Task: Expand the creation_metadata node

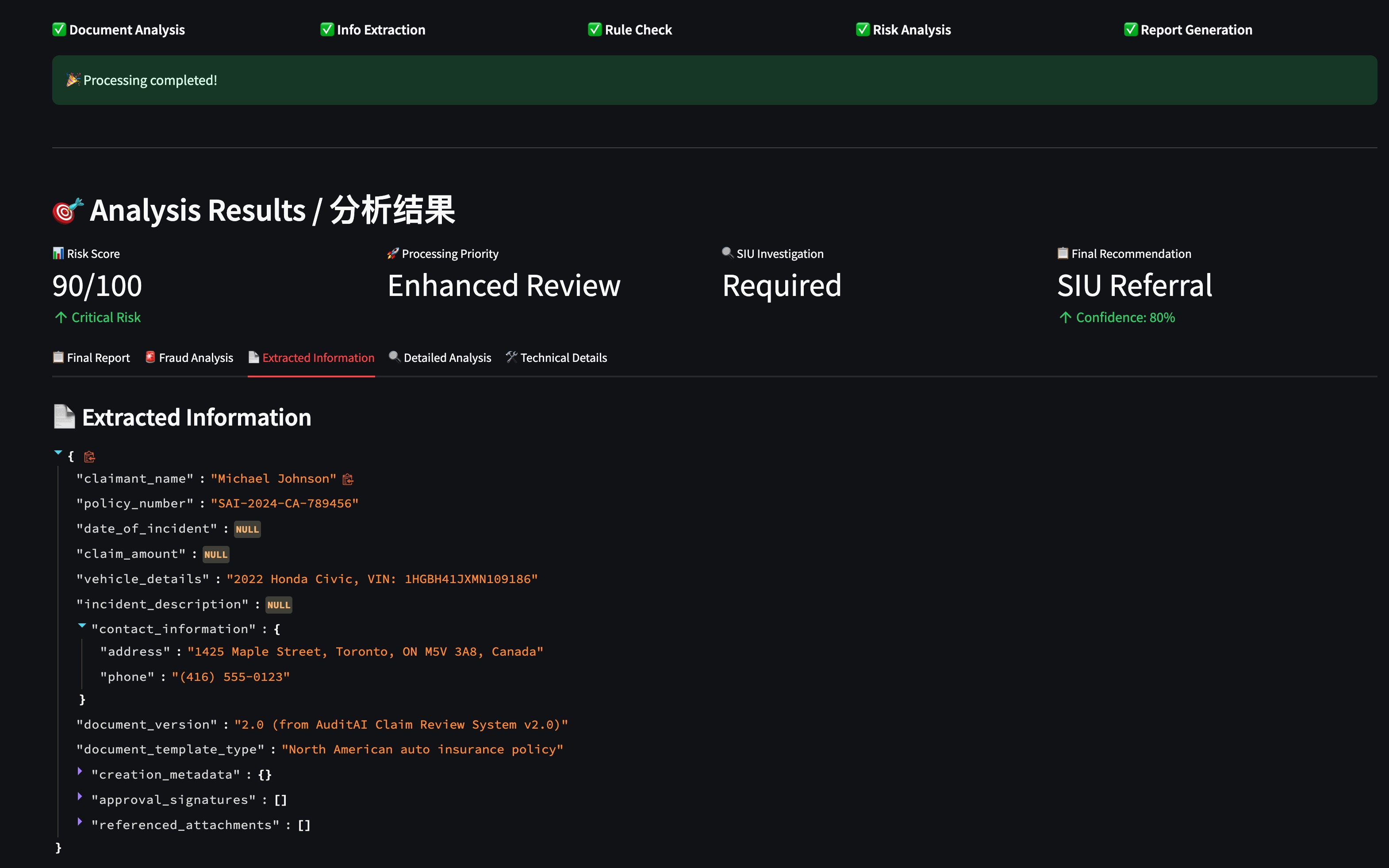Action: click(x=80, y=771)
